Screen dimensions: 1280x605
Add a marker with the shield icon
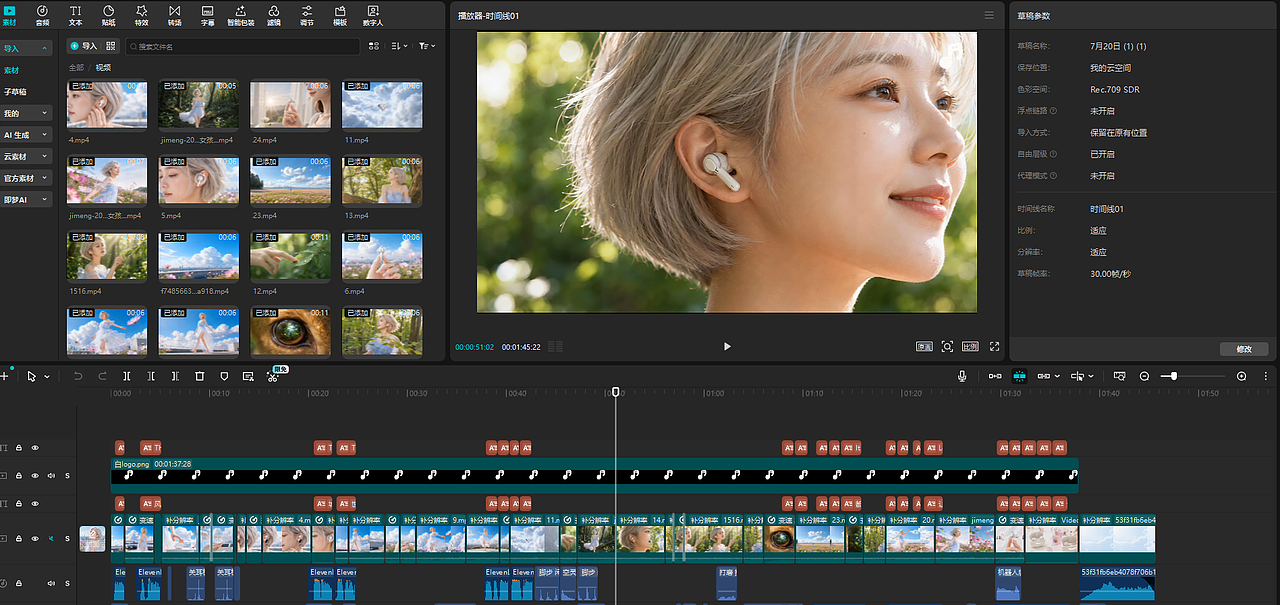coord(223,376)
